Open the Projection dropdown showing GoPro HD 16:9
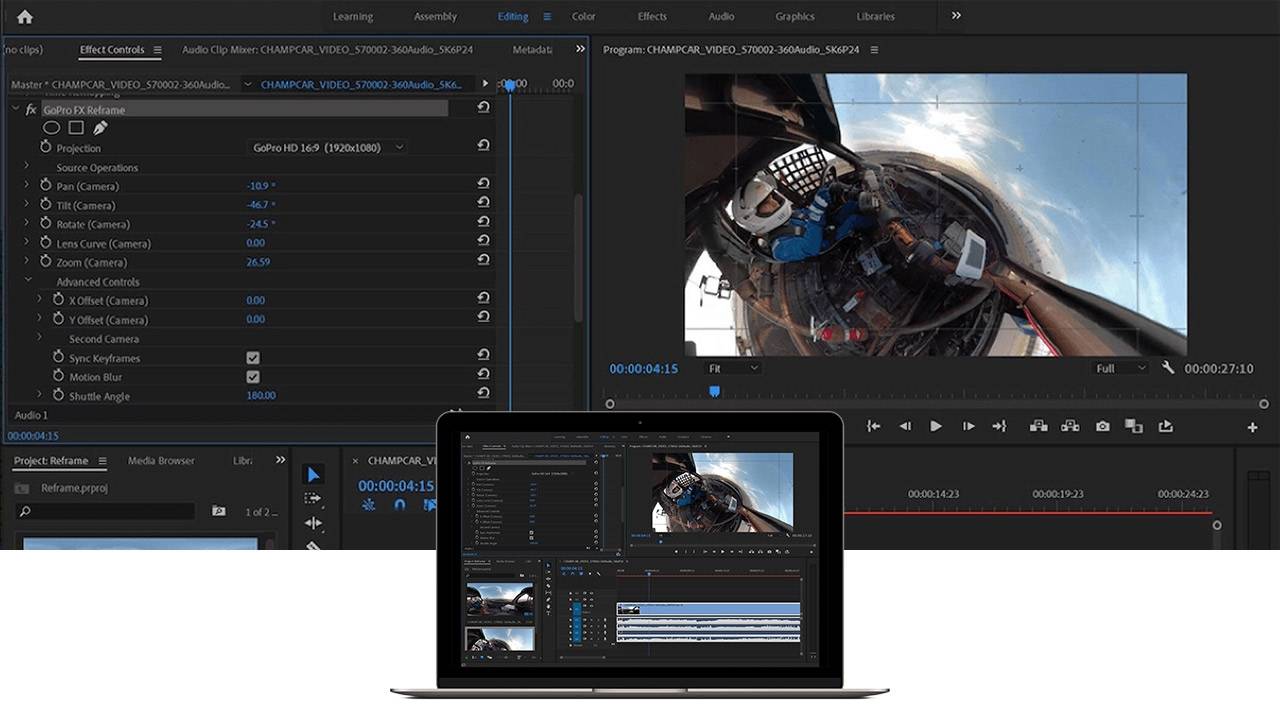This screenshot has width=1280, height=720. point(328,148)
